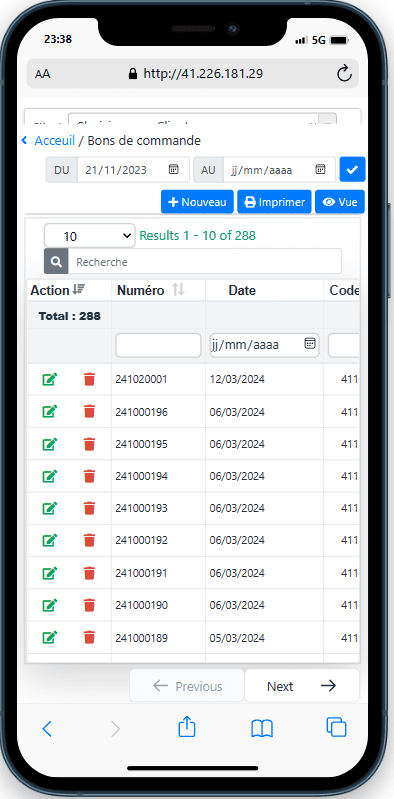This screenshot has height=799, width=394.
Task: Click the Date column filter field
Action: [x=265, y=345]
